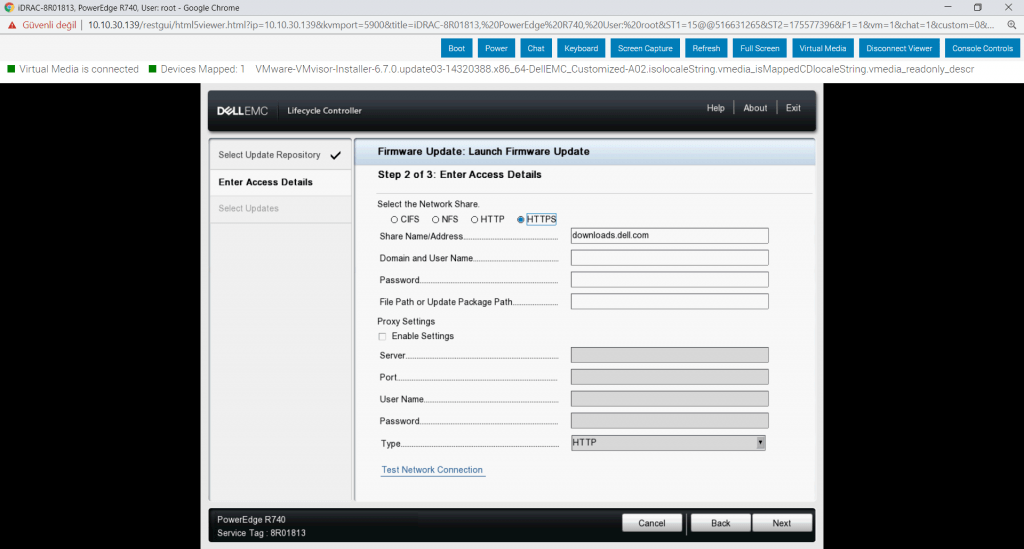Click the Screen Capture button
The image size is (1024, 549).
[x=645, y=48]
